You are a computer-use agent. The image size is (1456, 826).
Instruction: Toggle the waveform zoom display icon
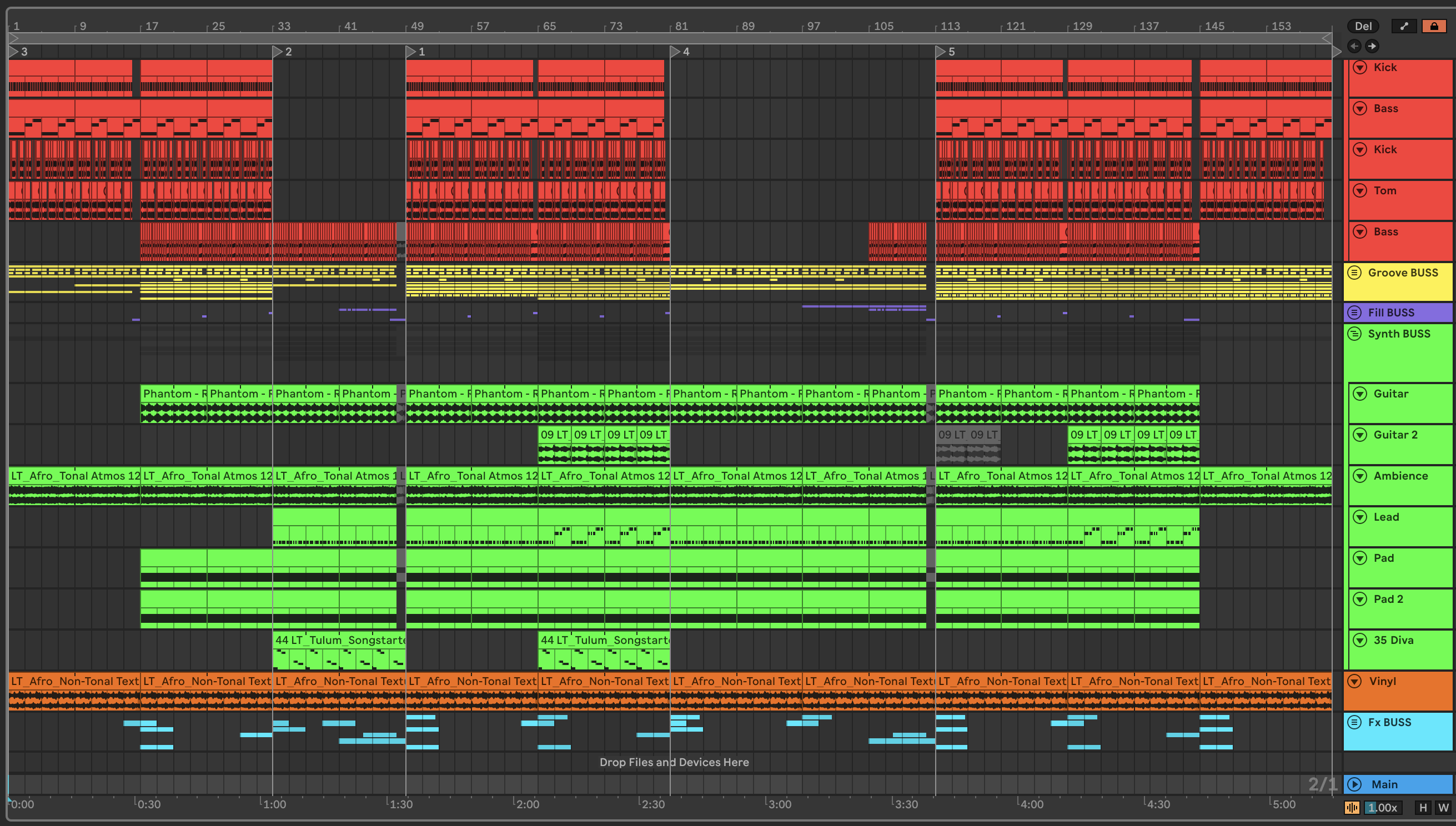[1352, 807]
